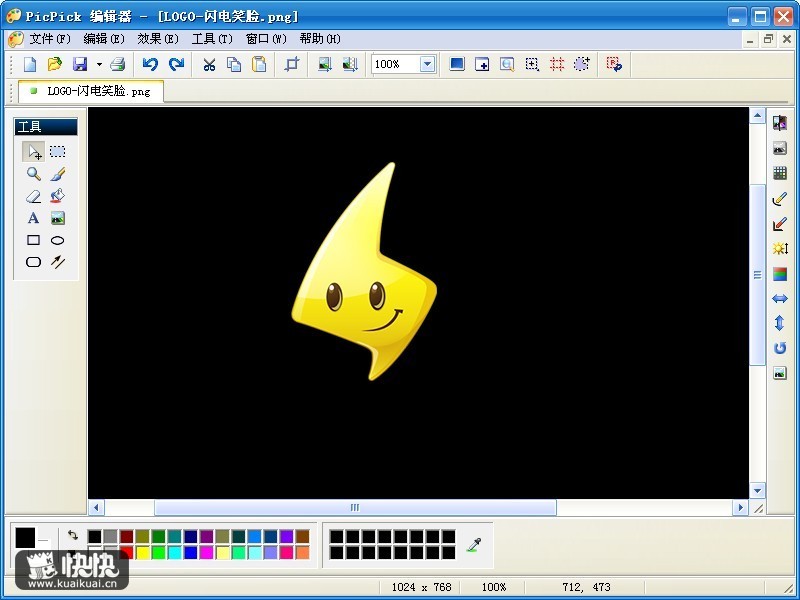The width and height of the screenshot is (800, 600).
Task: Select the dashed rectangle selection tool
Action: point(58,152)
